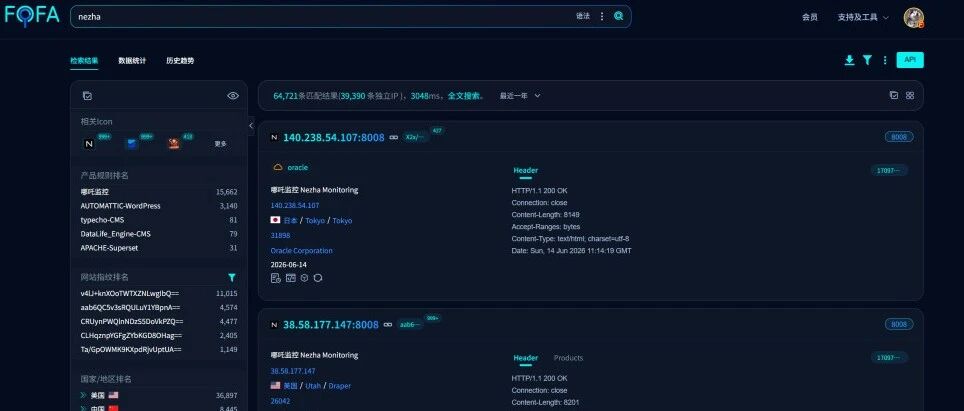Click IP link 140.238.54.107

pos(294,206)
